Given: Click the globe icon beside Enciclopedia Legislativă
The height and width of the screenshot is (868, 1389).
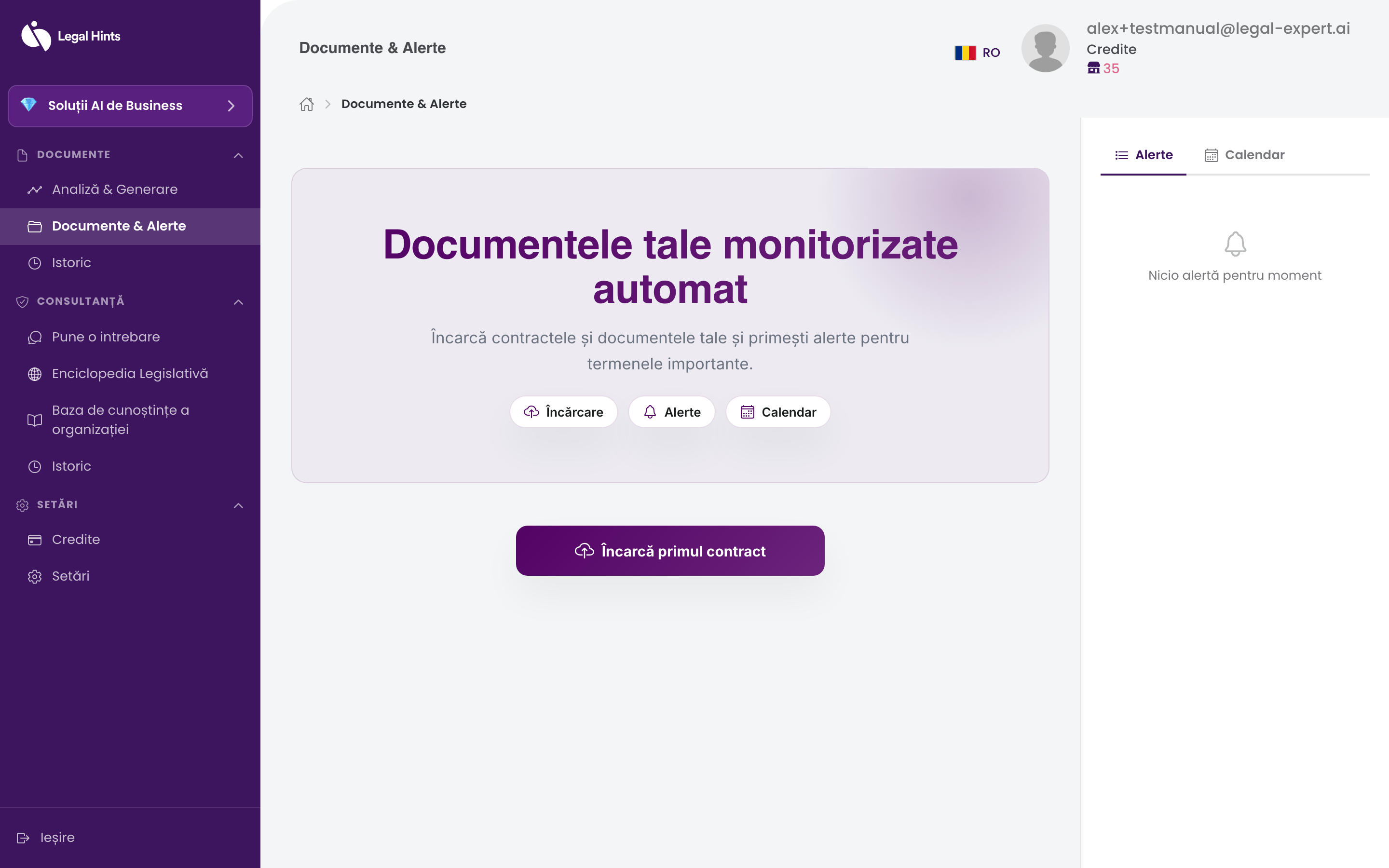Looking at the screenshot, I should coord(34,374).
